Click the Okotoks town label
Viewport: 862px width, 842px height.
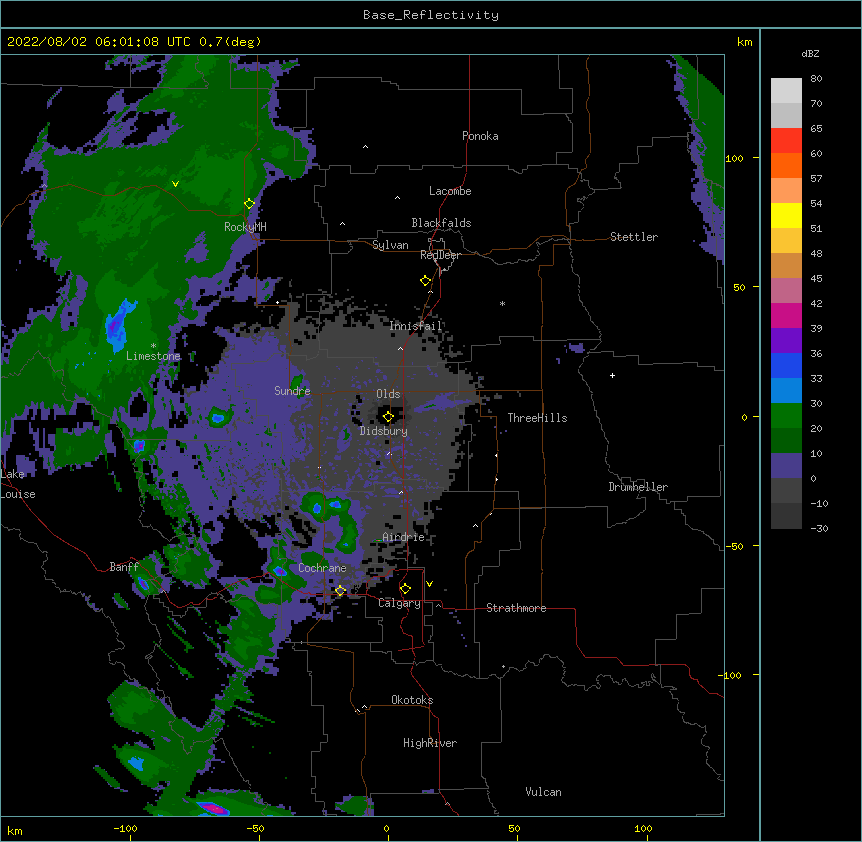pos(412,700)
